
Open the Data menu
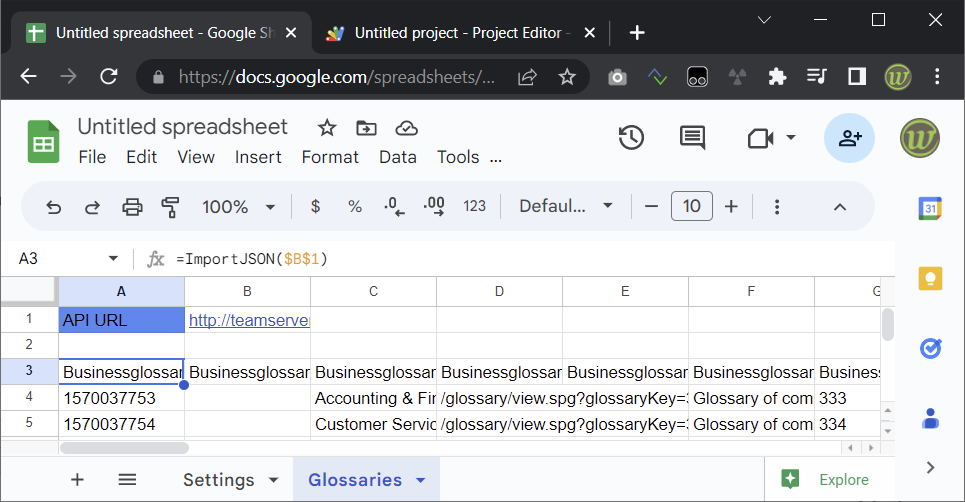click(398, 157)
